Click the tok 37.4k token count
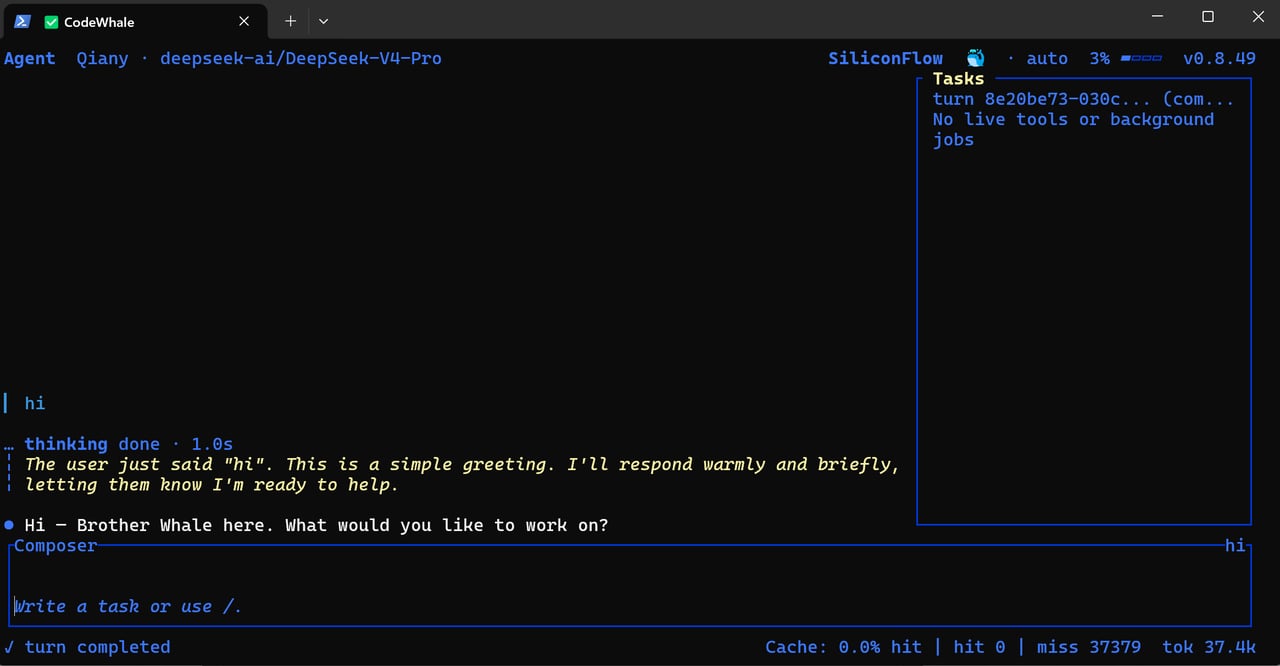The image size is (1280, 666). (x=1209, y=647)
